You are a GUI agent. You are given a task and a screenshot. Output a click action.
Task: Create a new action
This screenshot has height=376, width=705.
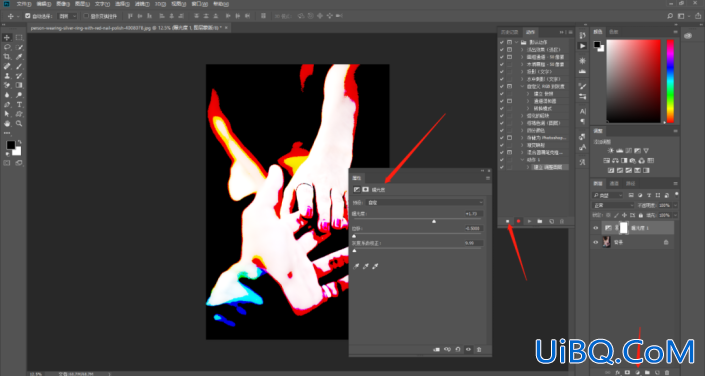coord(552,221)
